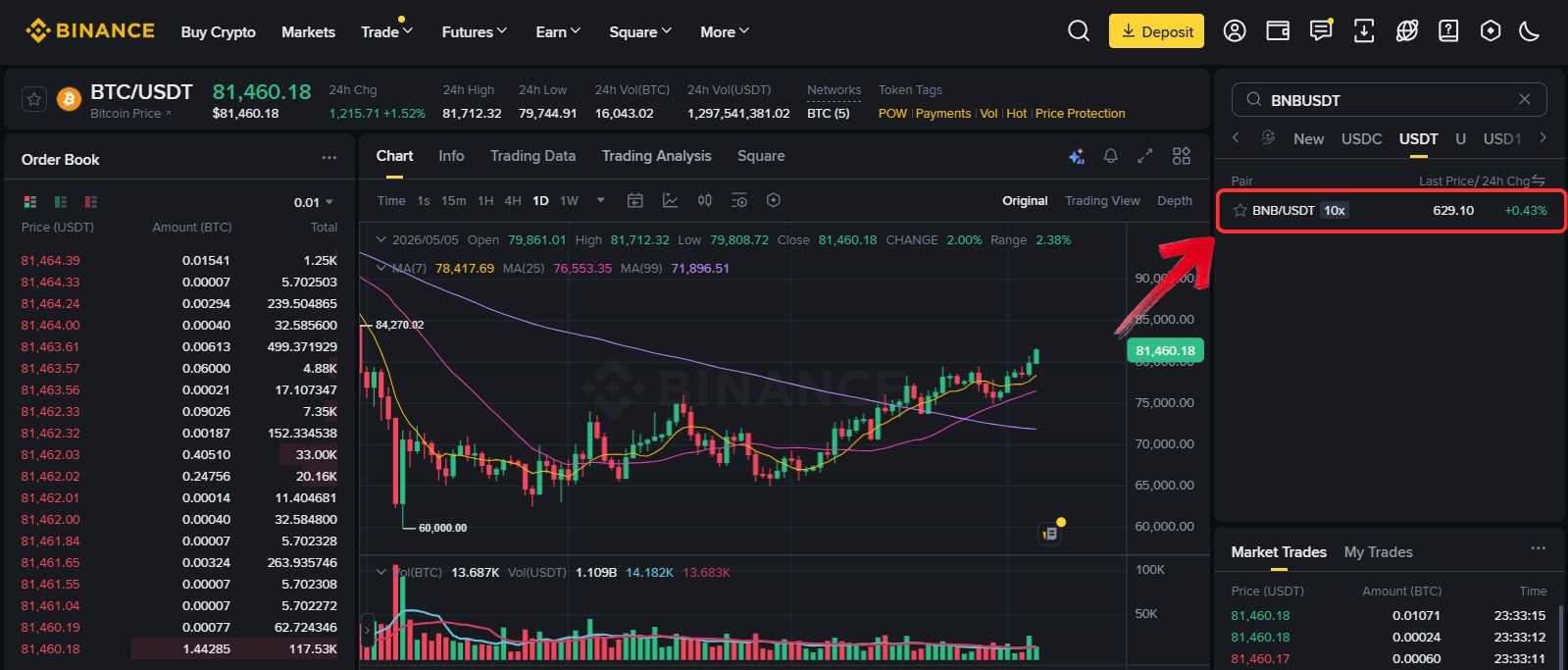Open the wallet icon in header

click(1278, 31)
